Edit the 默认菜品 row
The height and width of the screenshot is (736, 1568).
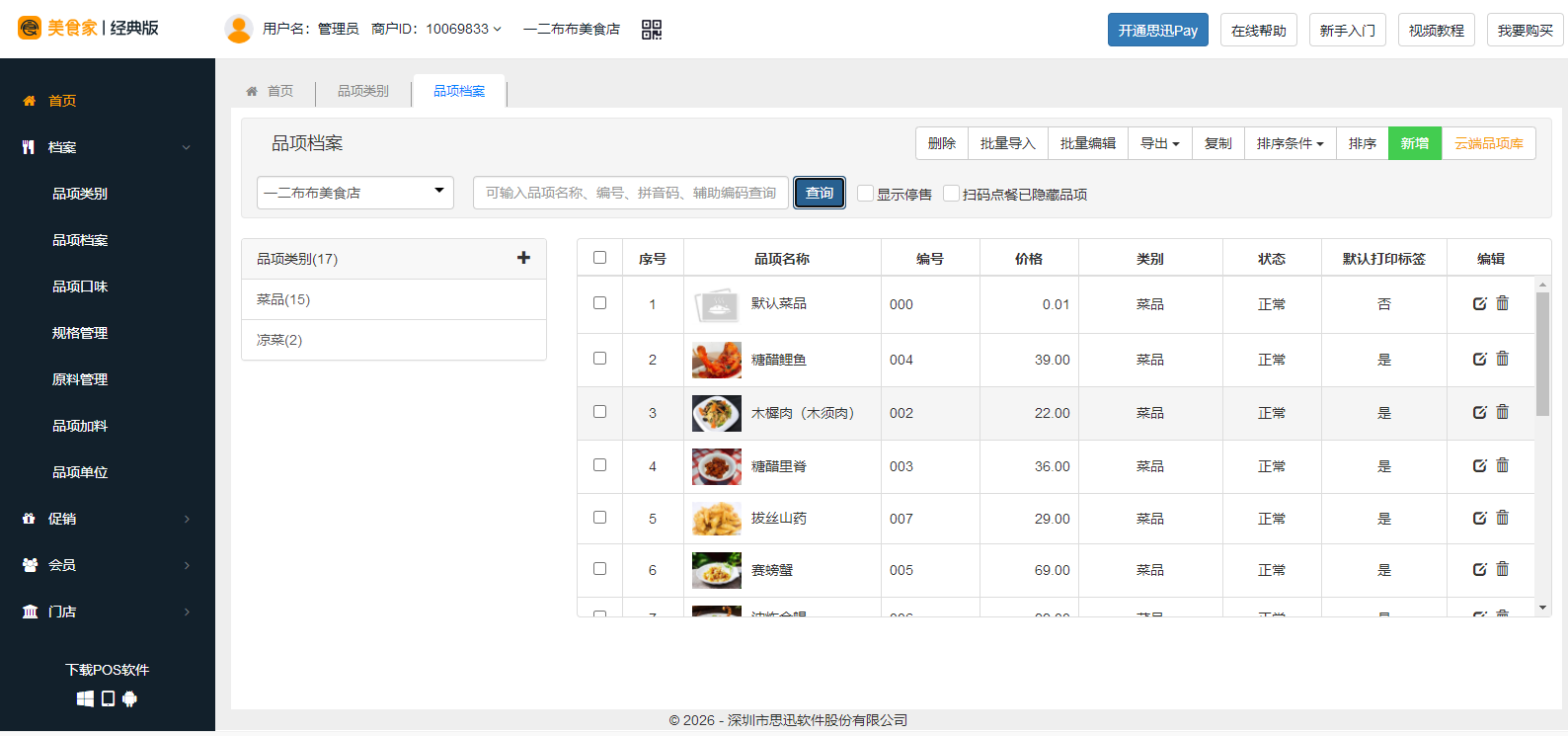click(1479, 304)
